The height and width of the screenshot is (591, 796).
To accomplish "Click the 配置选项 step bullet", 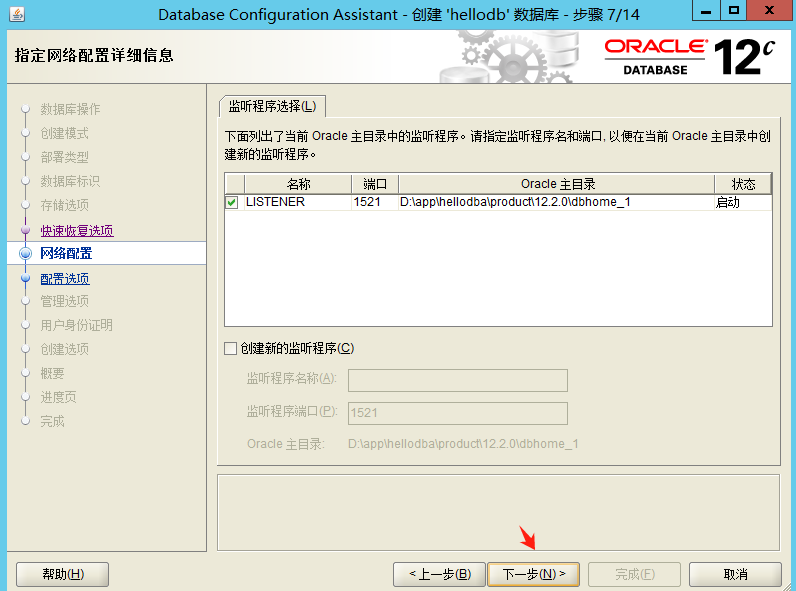I will tap(25, 278).
